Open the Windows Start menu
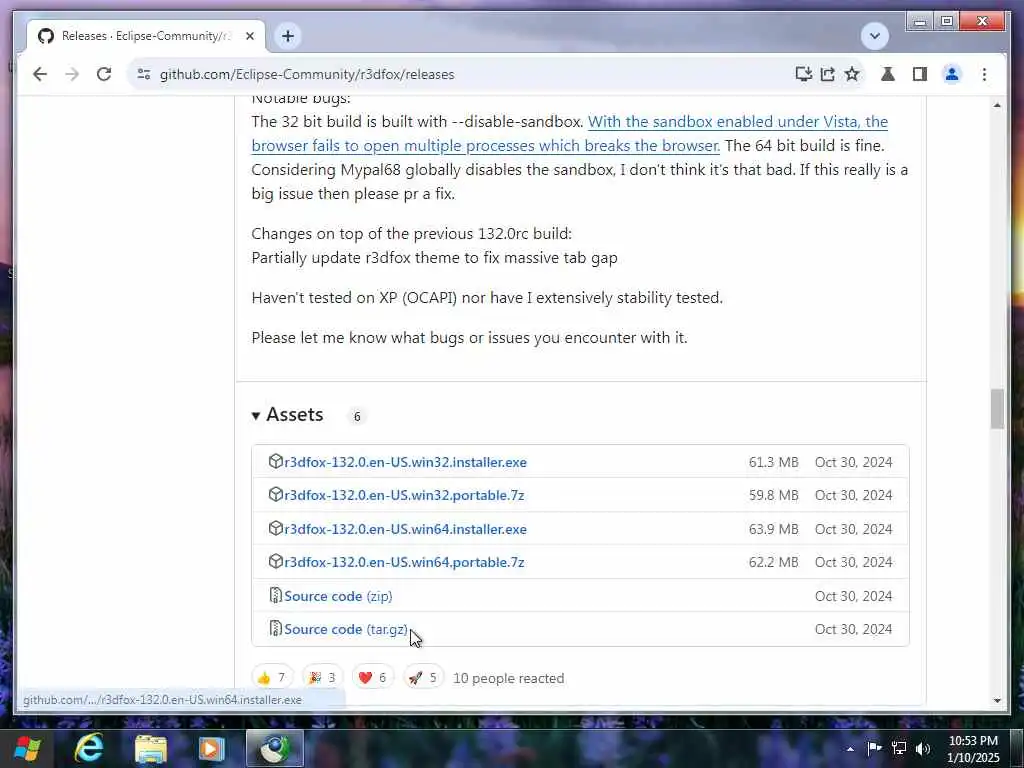Image resolution: width=1024 pixels, height=768 pixels. coord(27,749)
